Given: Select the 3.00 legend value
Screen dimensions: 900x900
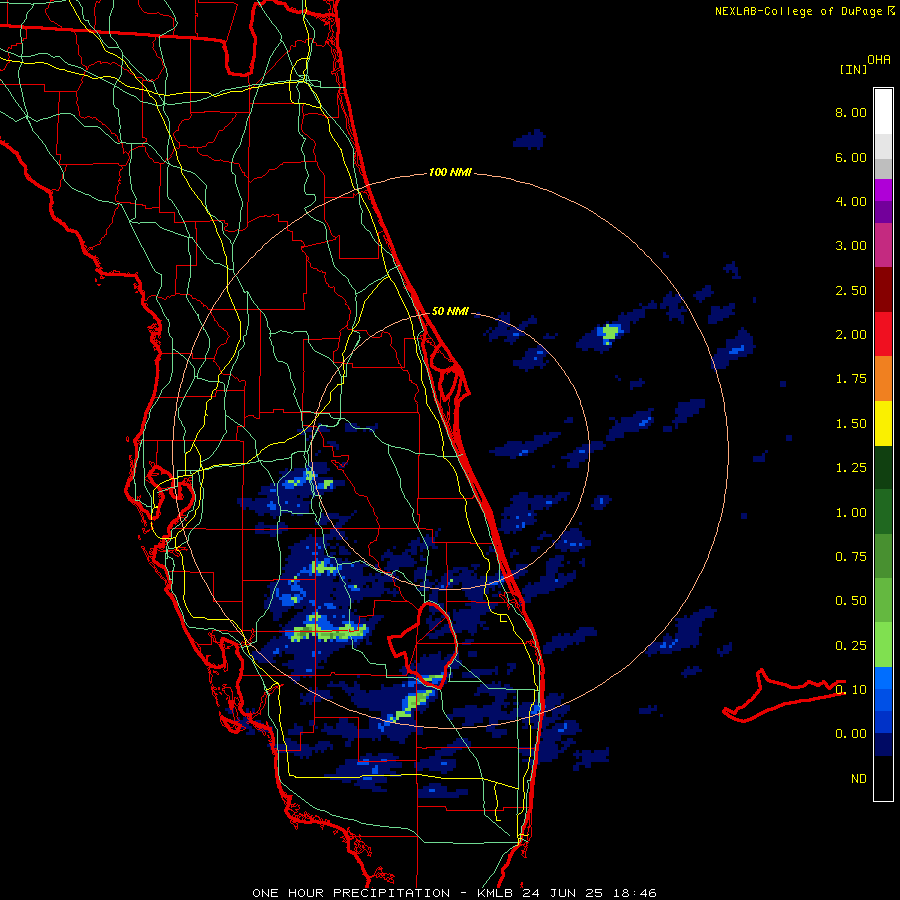Looking at the screenshot, I should [x=851, y=246].
